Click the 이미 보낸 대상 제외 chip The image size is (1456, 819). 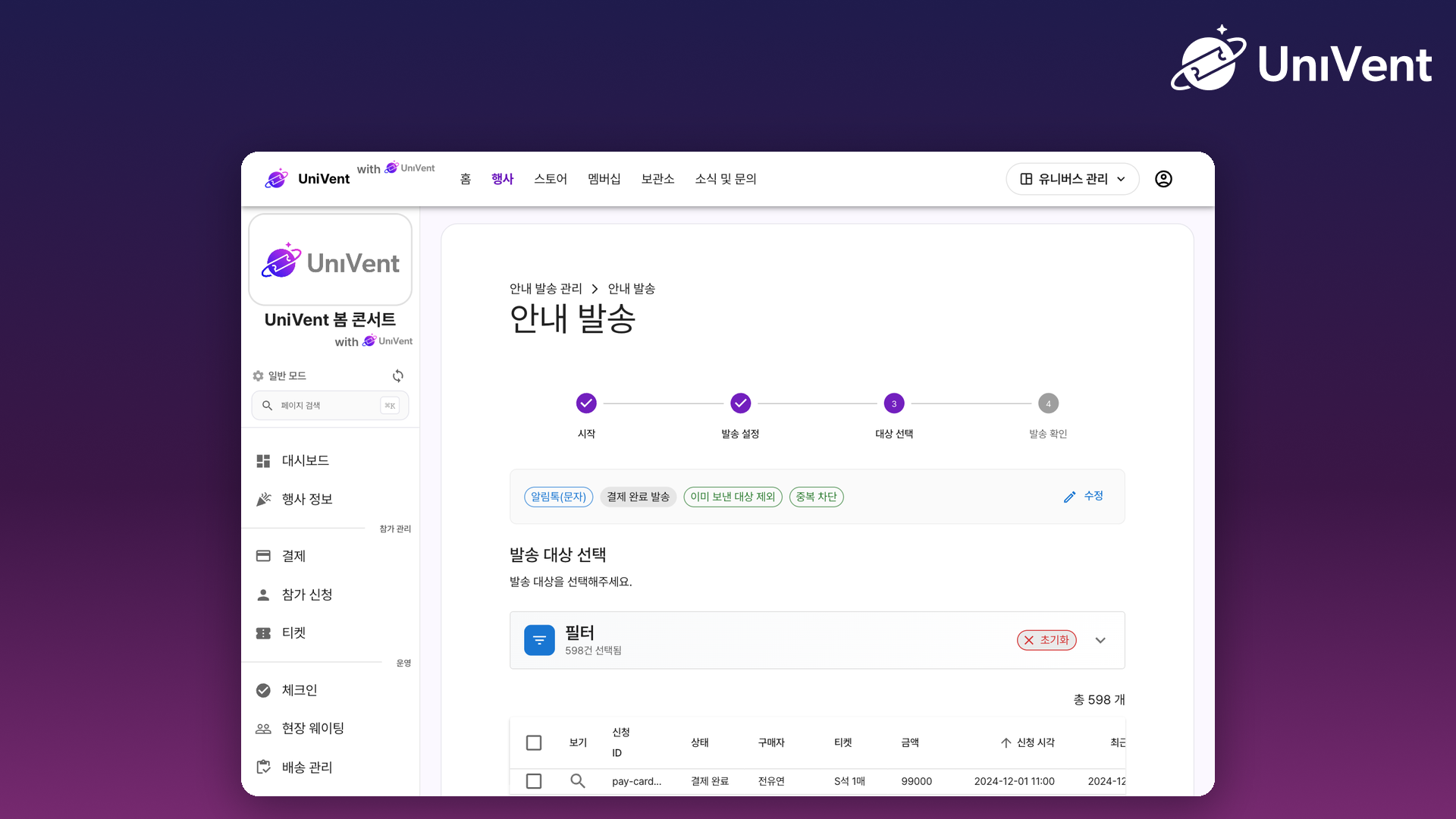[733, 497]
